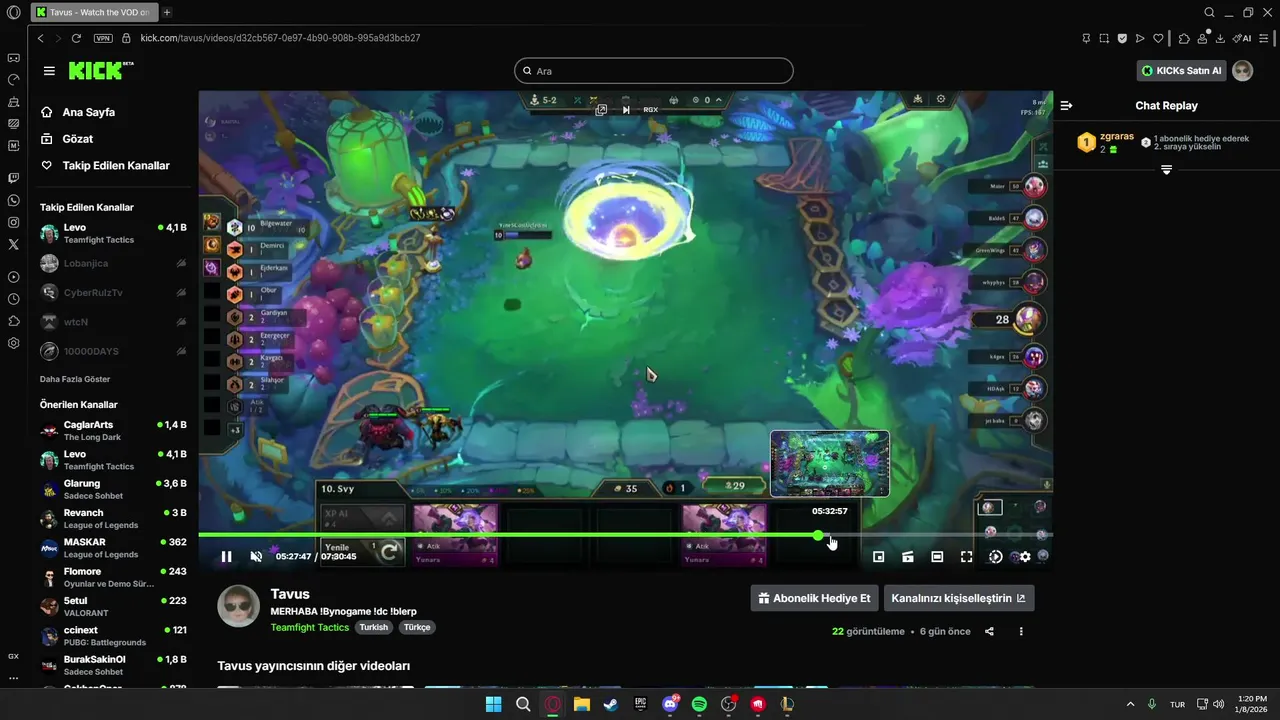Open playback speed control
Image resolution: width=1280 pixels, height=720 pixels.
coord(995,557)
